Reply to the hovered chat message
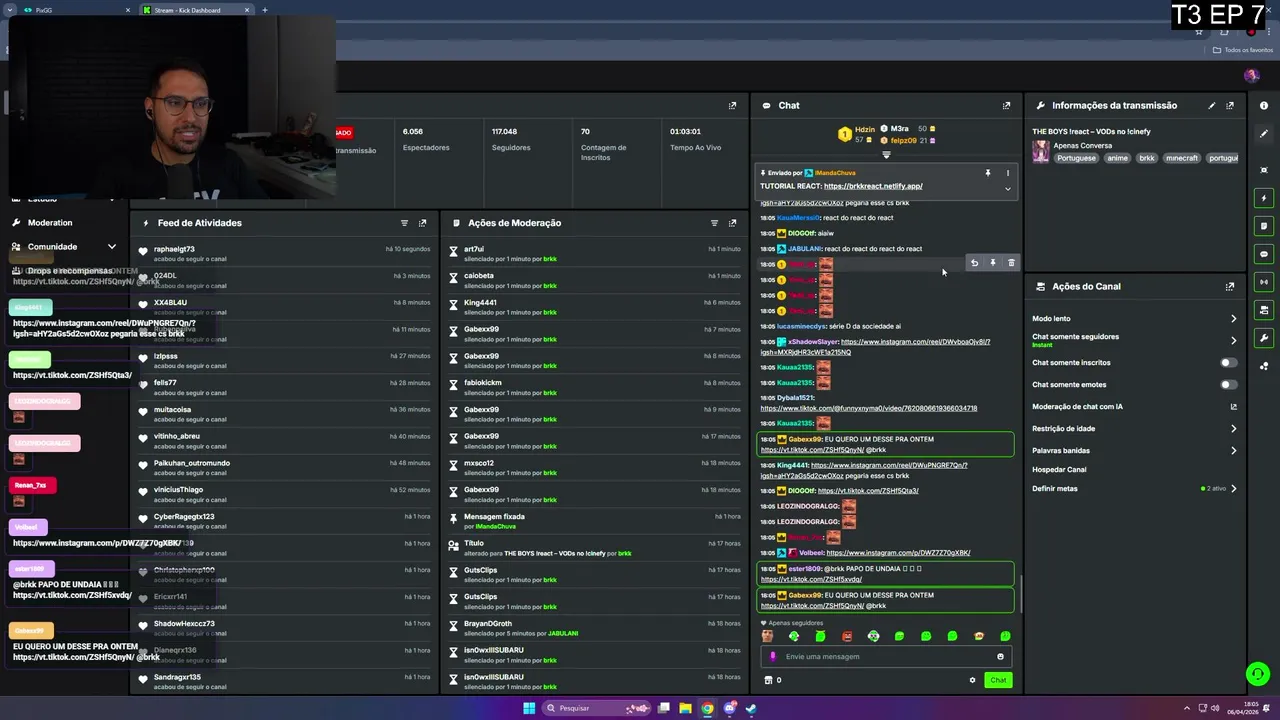This screenshot has width=1280, height=720. pos(974,263)
